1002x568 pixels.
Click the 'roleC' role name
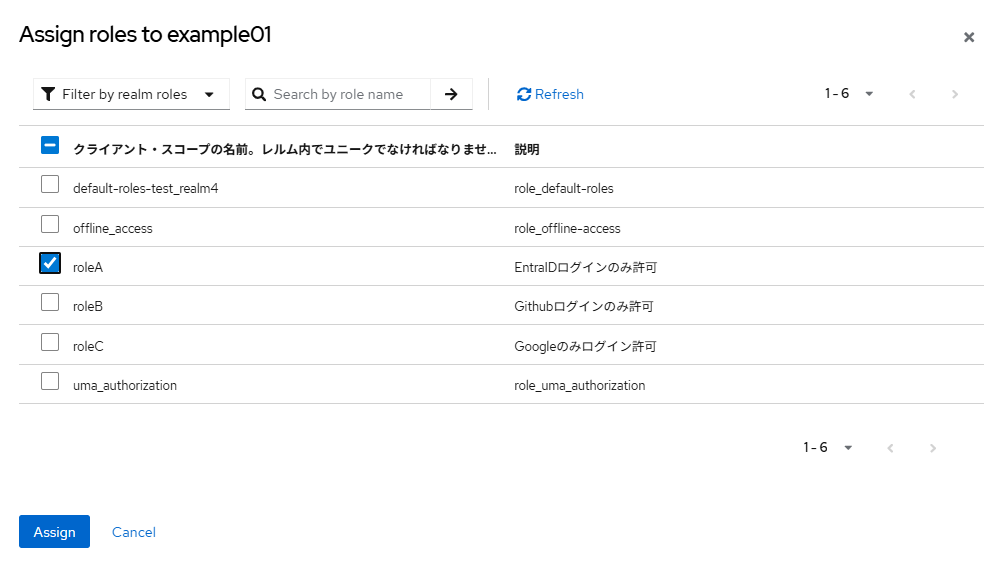tap(88, 346)
